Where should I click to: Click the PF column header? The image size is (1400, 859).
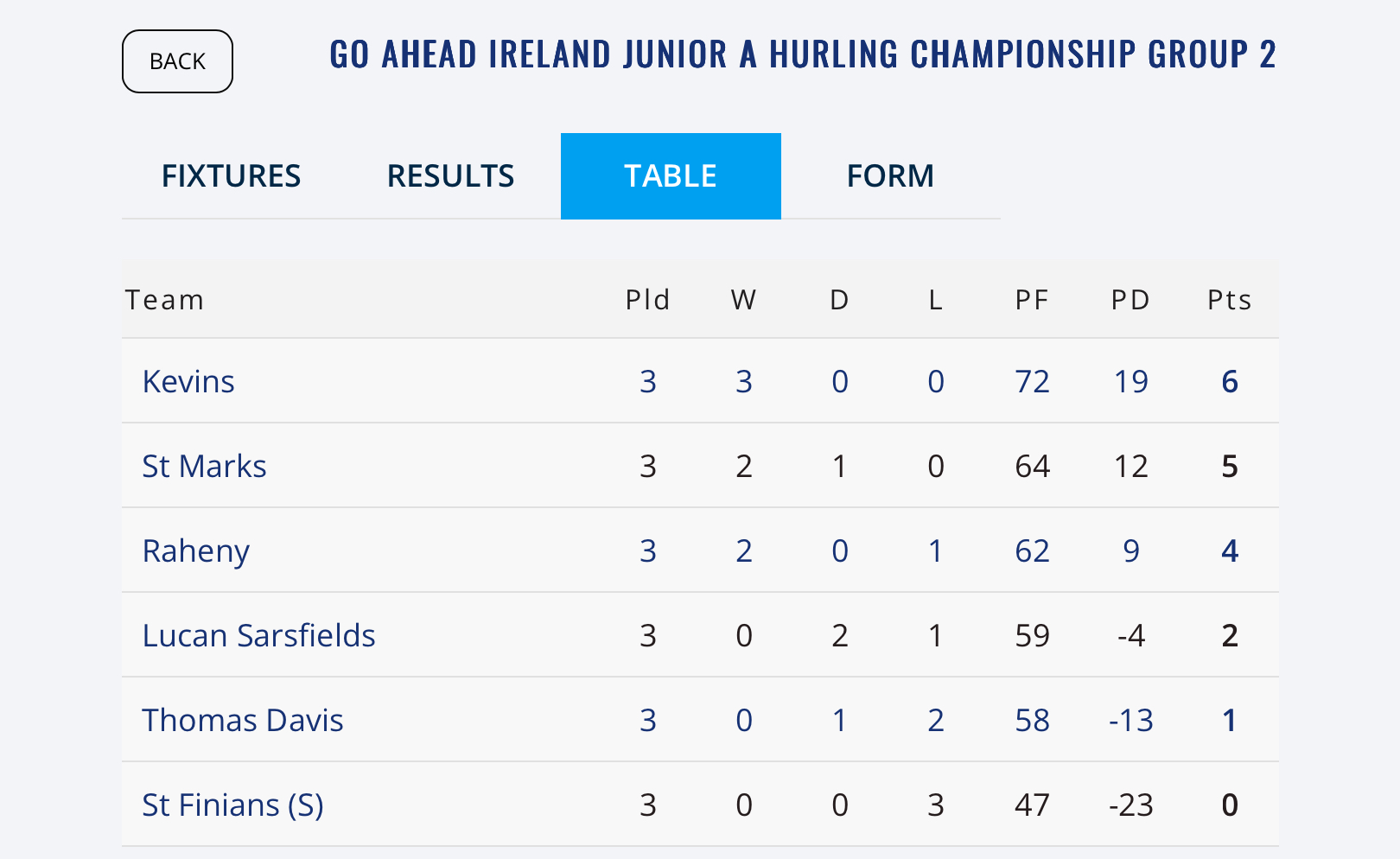1032,300
